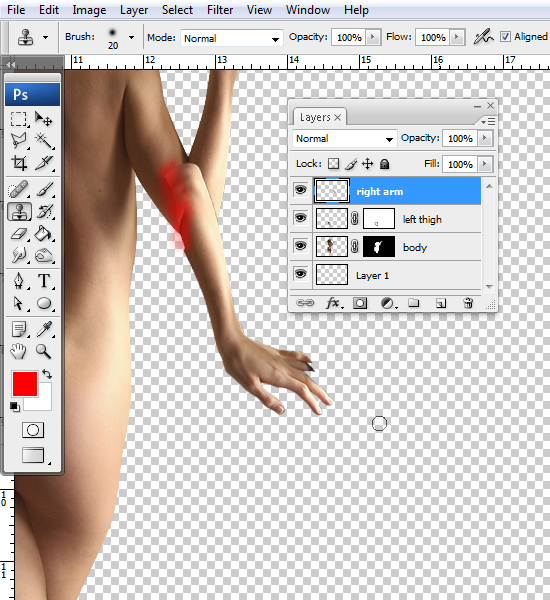Toggle visibility of the body layer
The width and height of the screenshot is (550, 600).
pos(301,246)
